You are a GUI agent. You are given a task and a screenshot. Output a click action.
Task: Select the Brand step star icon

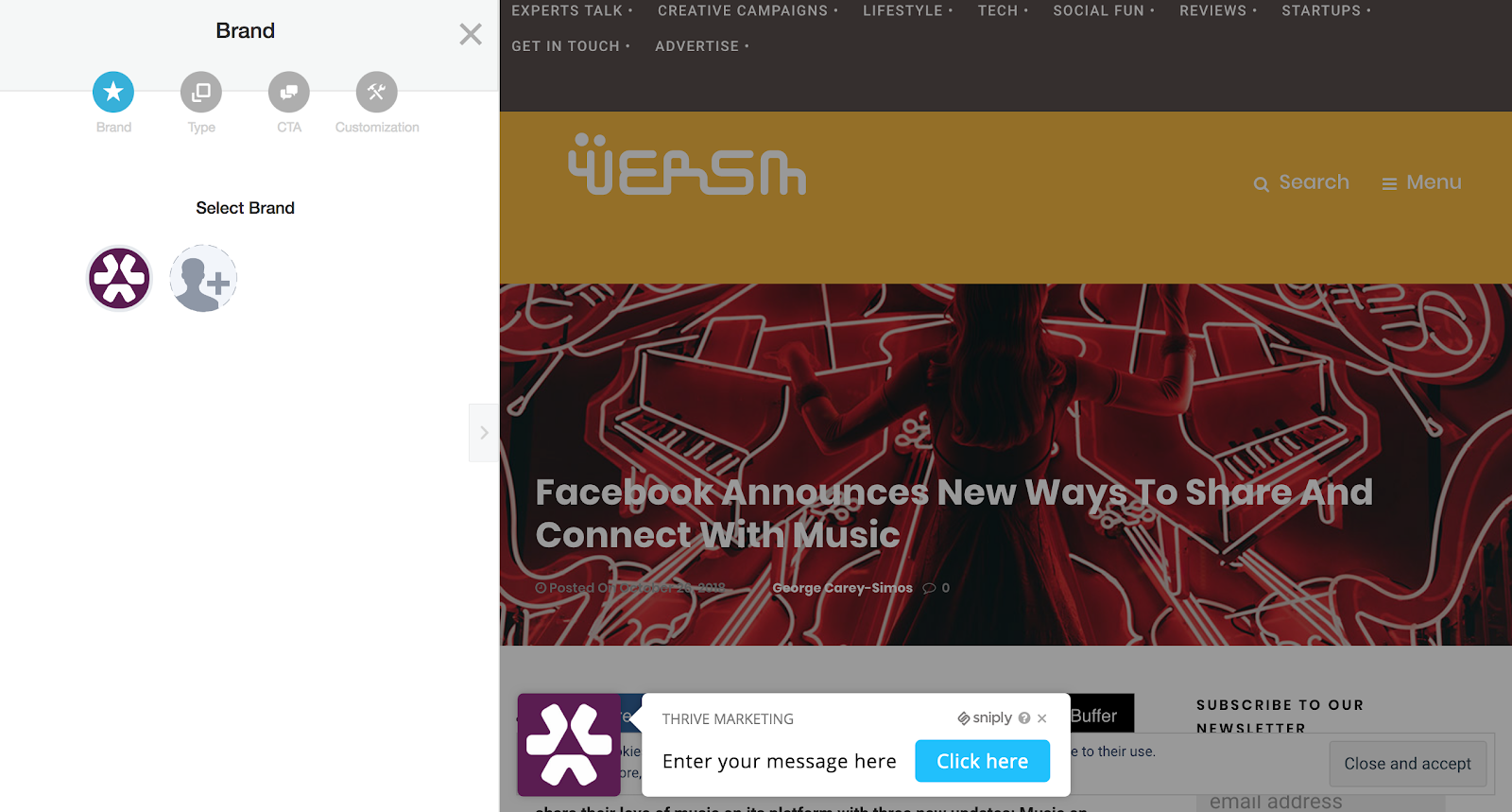tap(113, 92)
